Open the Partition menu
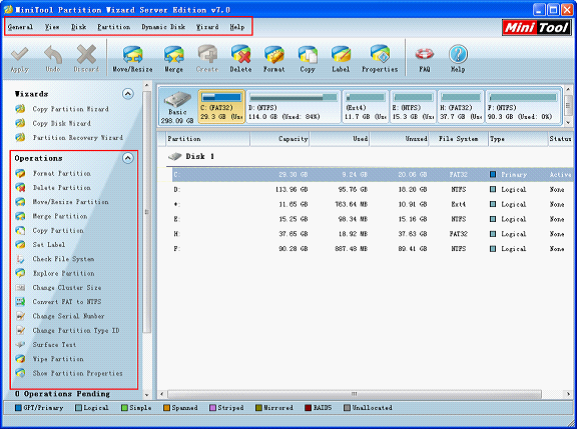Image resolution: width=577 pixels, height=430 pixels. tap(114, 27)
